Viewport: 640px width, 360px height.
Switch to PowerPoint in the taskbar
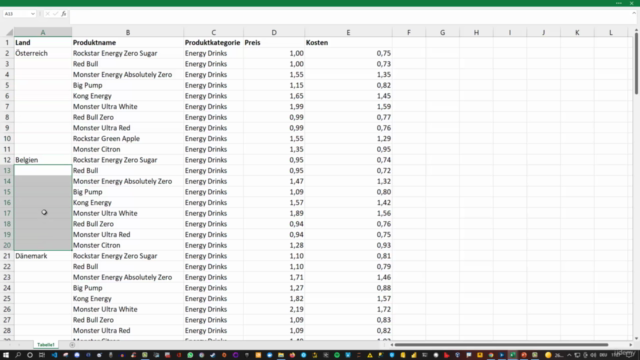(524, 355)
